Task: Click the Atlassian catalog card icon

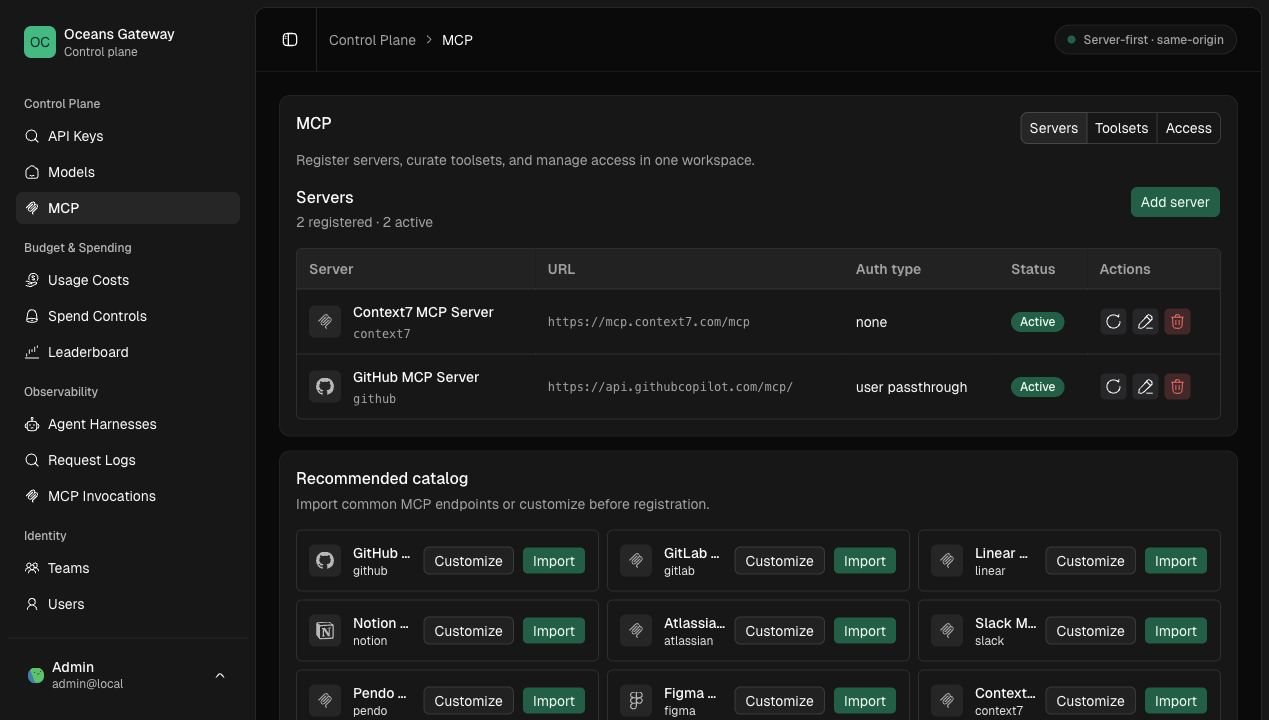Action: pos(636,631)
